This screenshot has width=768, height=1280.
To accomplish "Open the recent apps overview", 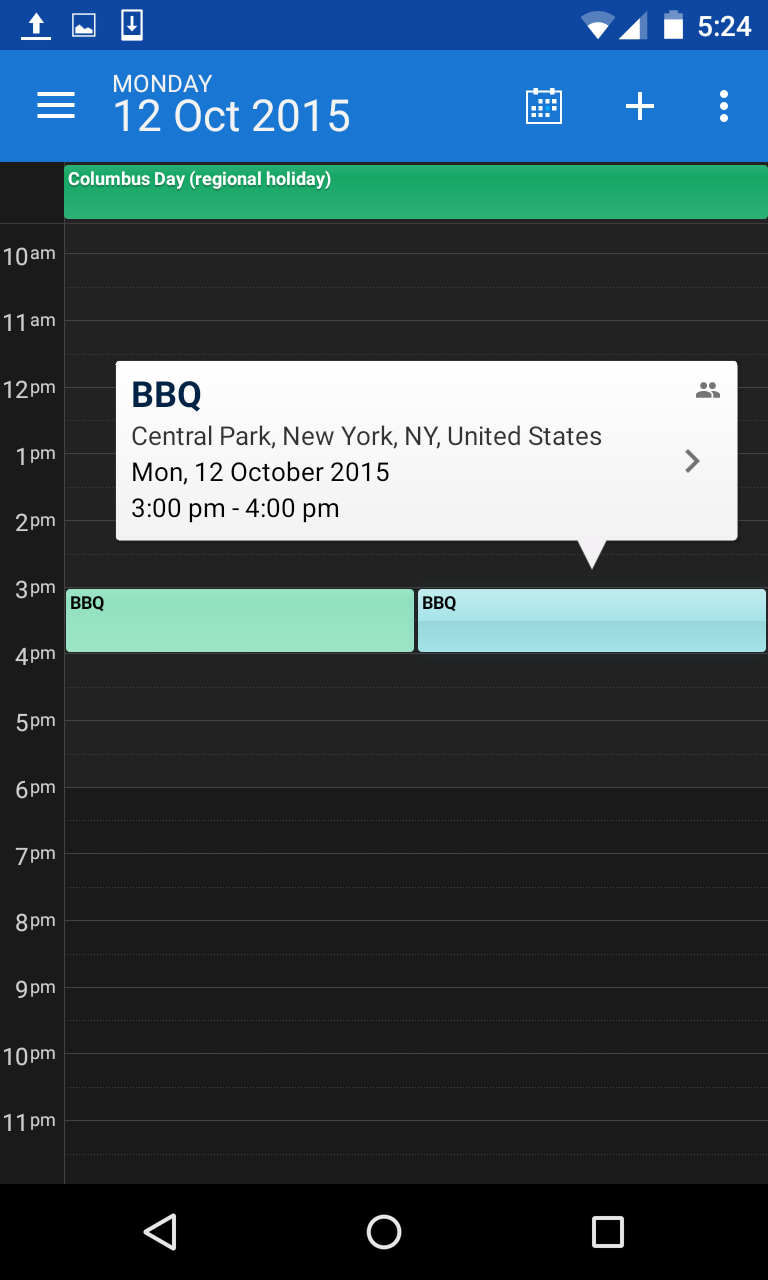I will pyautogui.click(x=607, y=1231).
